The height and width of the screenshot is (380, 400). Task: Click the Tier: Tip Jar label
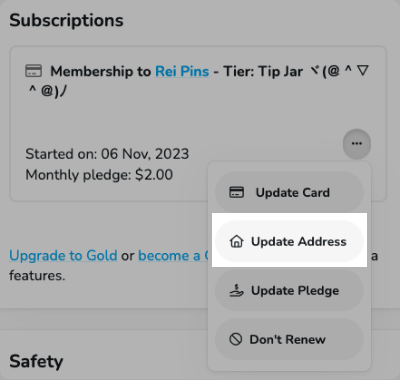click(x=263, y=71)
